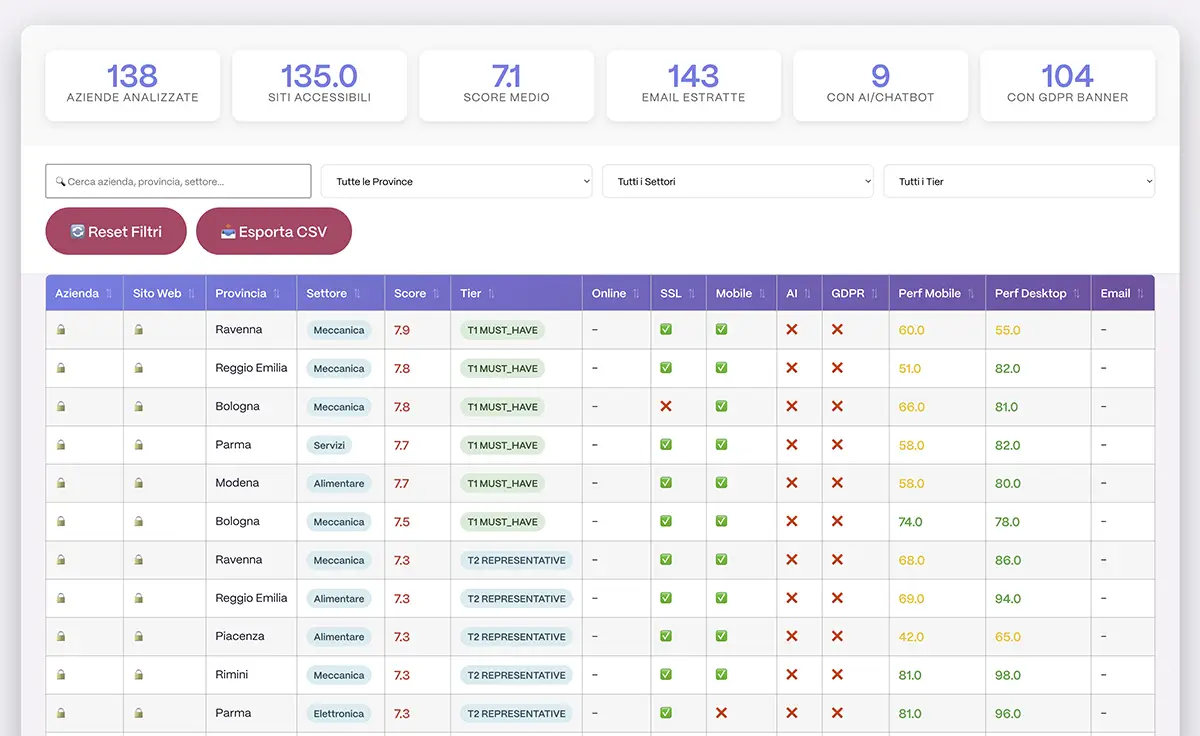1200x736 pixels.
Task: Click the Score column sort arrows
Action: tap(436, 294)
